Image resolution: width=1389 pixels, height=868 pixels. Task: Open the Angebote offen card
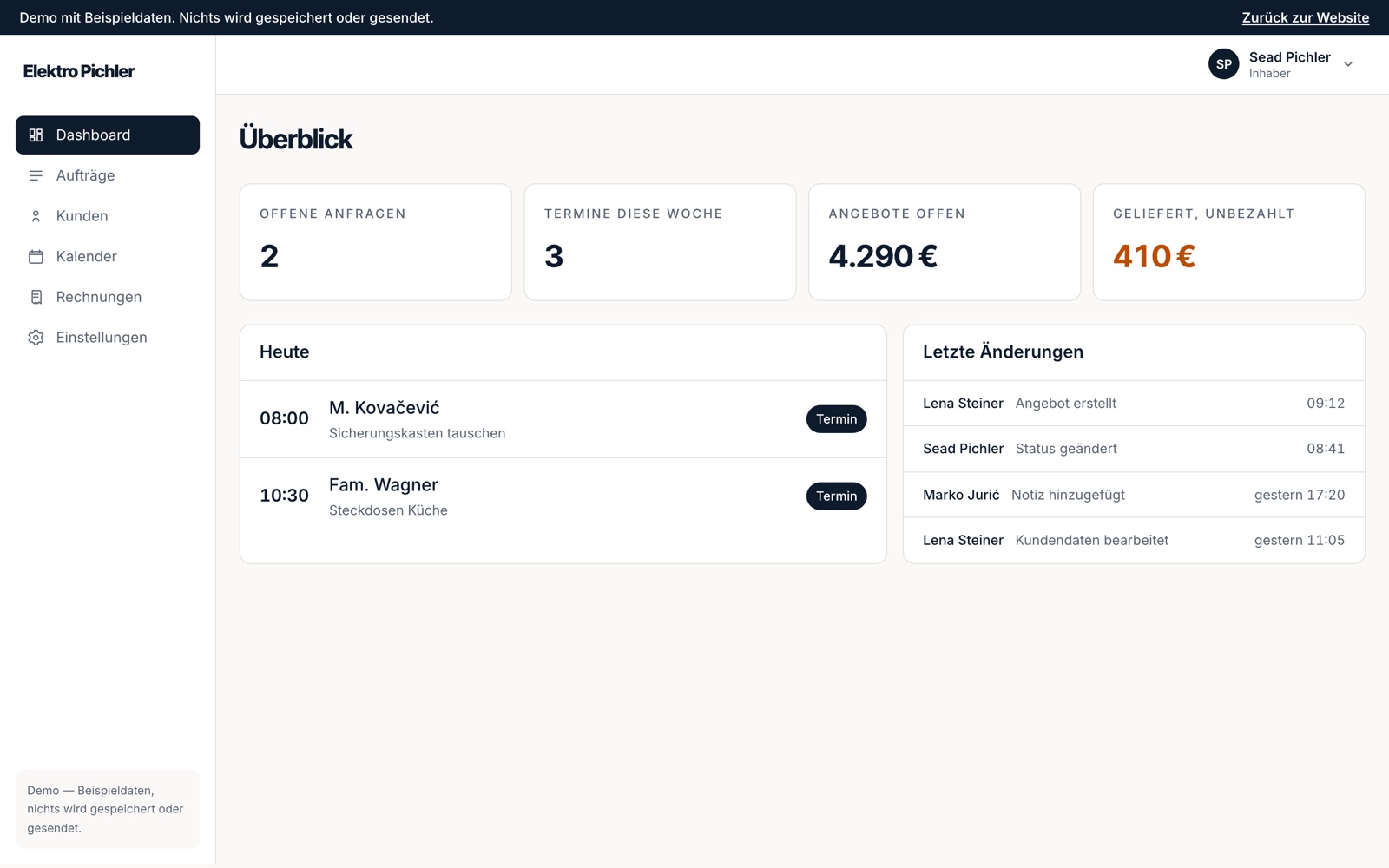pyautogui.click(x=945, y=242)
